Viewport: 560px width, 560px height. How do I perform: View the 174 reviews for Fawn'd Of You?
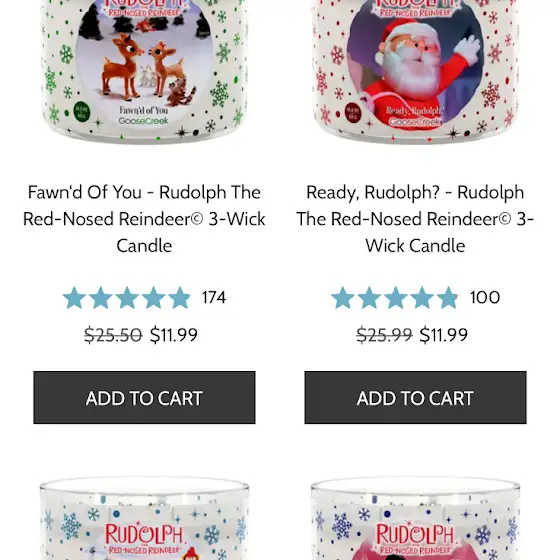point(214,298)
